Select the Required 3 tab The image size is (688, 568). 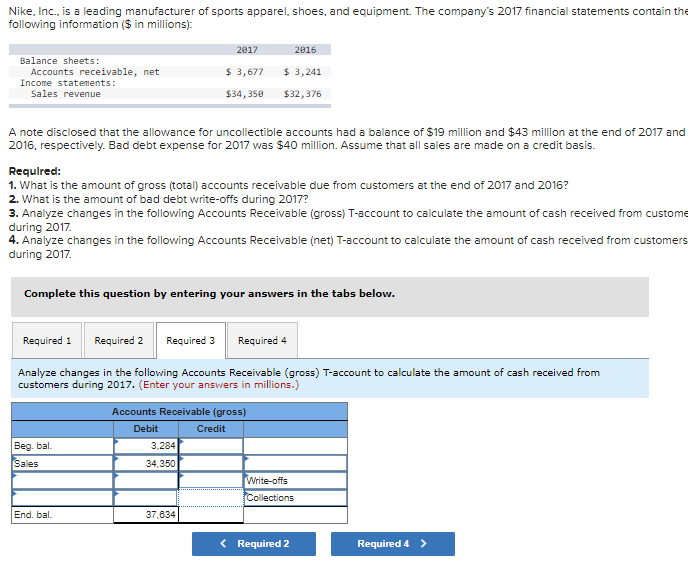pyautogui.click(x=191, y=340)
